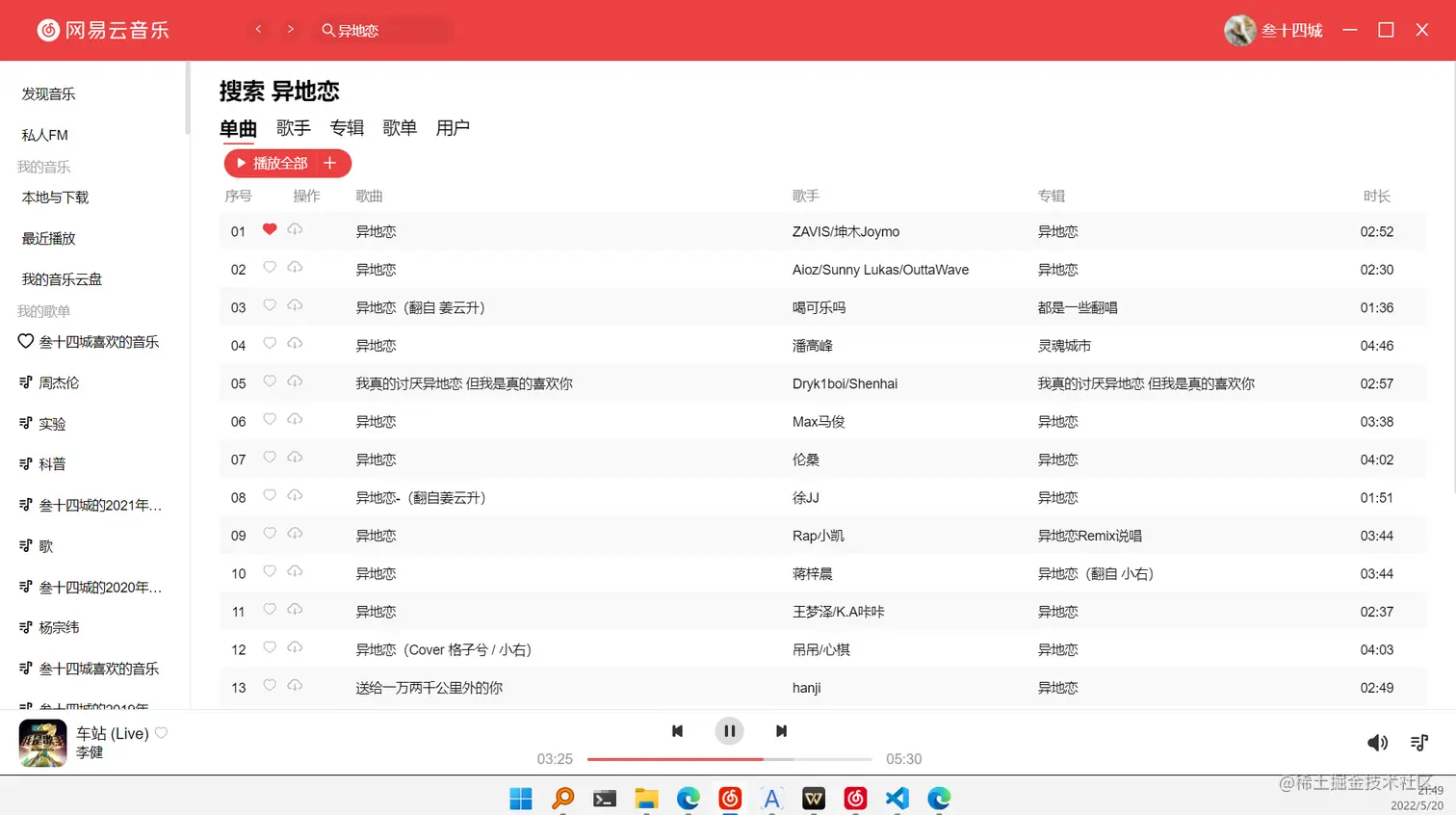The image size is (1456, 815).
Task: Open File Explorer from the taskbar
Action: [x=646, y=799]
